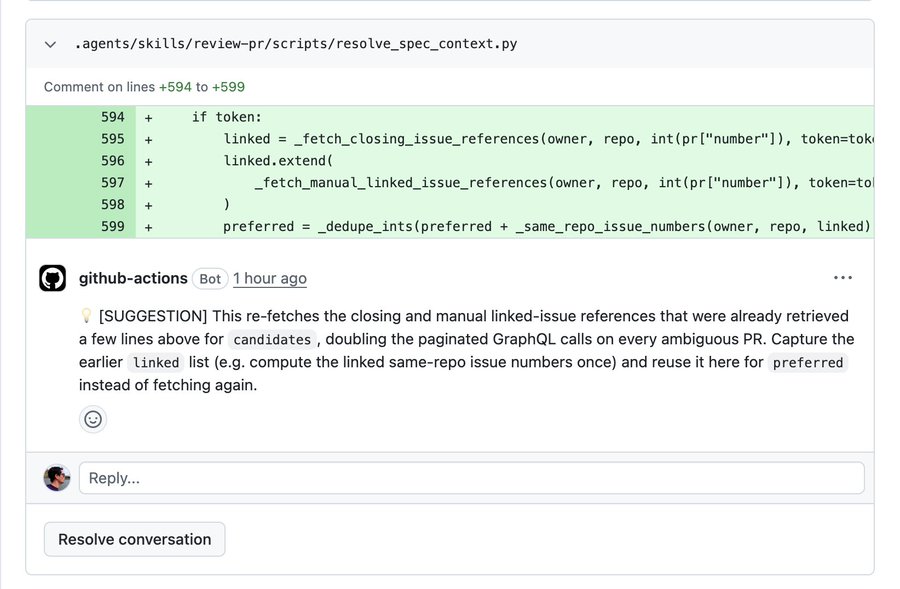Collapse the resolve_spec_context.py file section
This screenshot has height=589, width=900.
click(51, 44)
